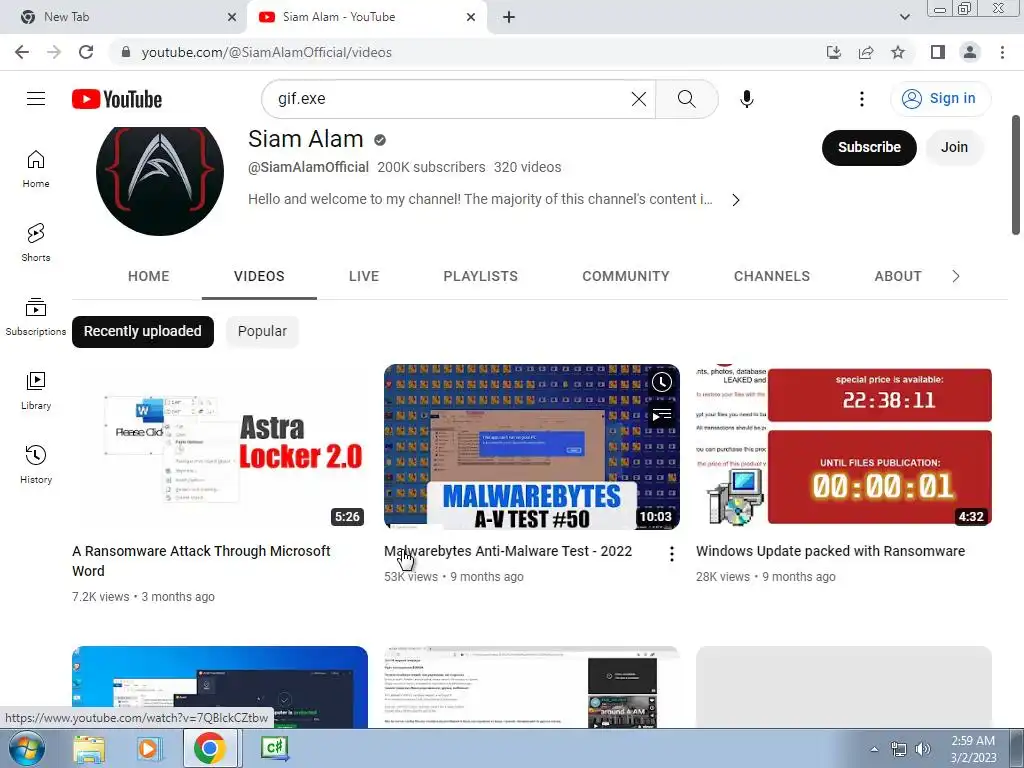1024x768 pixels.
Task: Open a new browser tab
Action: (x=509, y=18)
